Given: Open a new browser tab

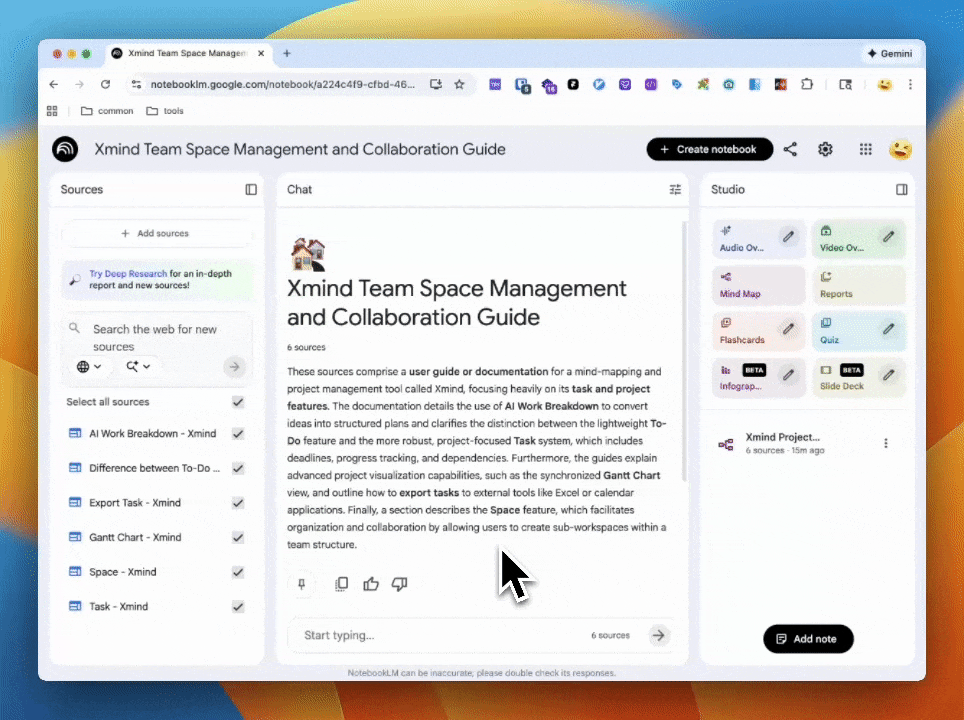Looking at the screenshot, I should (286, 53).
